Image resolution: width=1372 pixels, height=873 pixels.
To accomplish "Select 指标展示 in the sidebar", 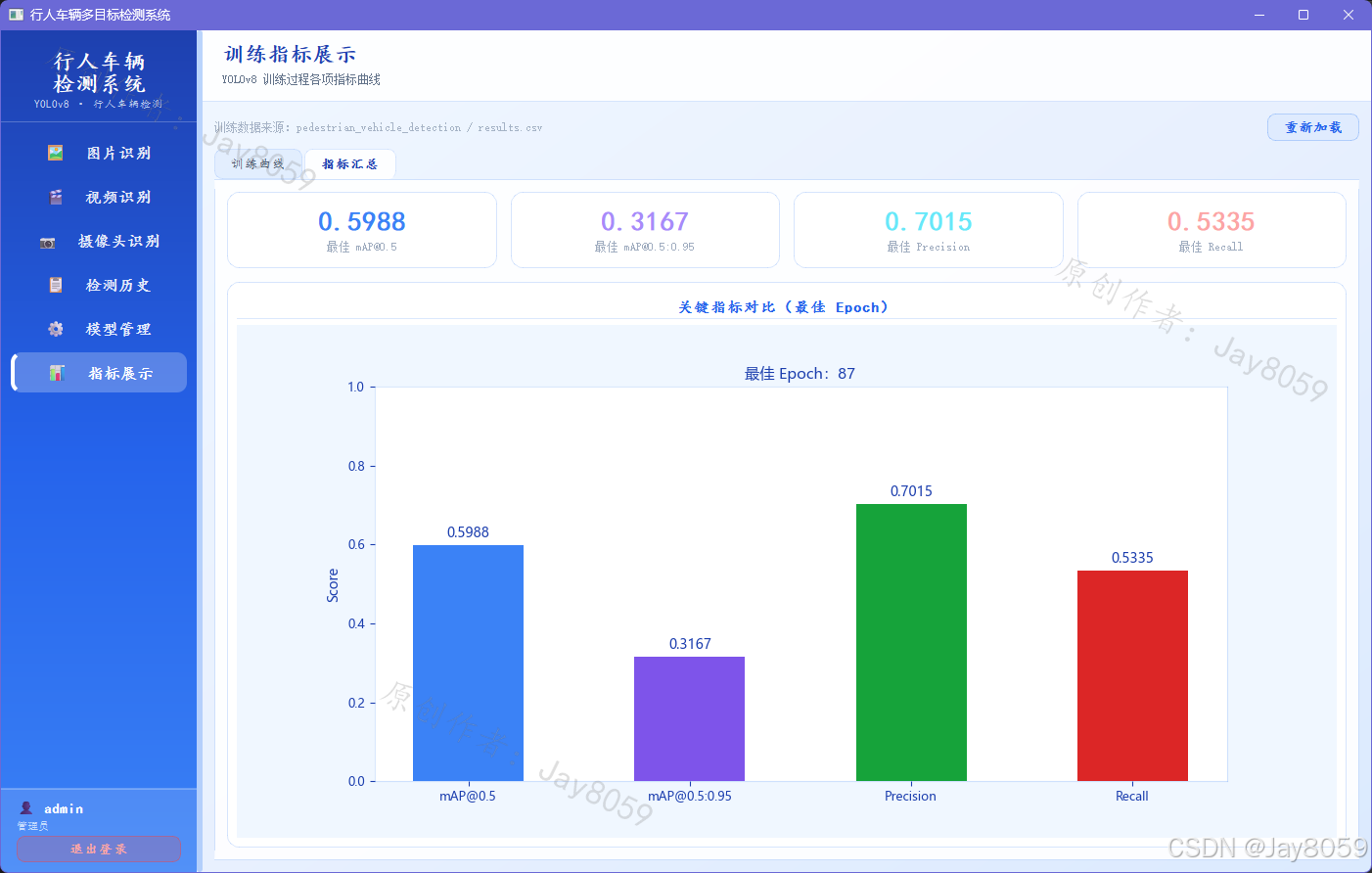I will pyautogui.click(x=99, y=373).
